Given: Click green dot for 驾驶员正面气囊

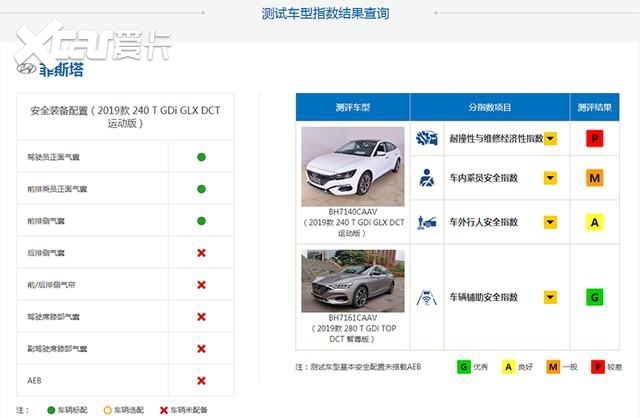Looking at the screenshot, I should tap(201, 157).
